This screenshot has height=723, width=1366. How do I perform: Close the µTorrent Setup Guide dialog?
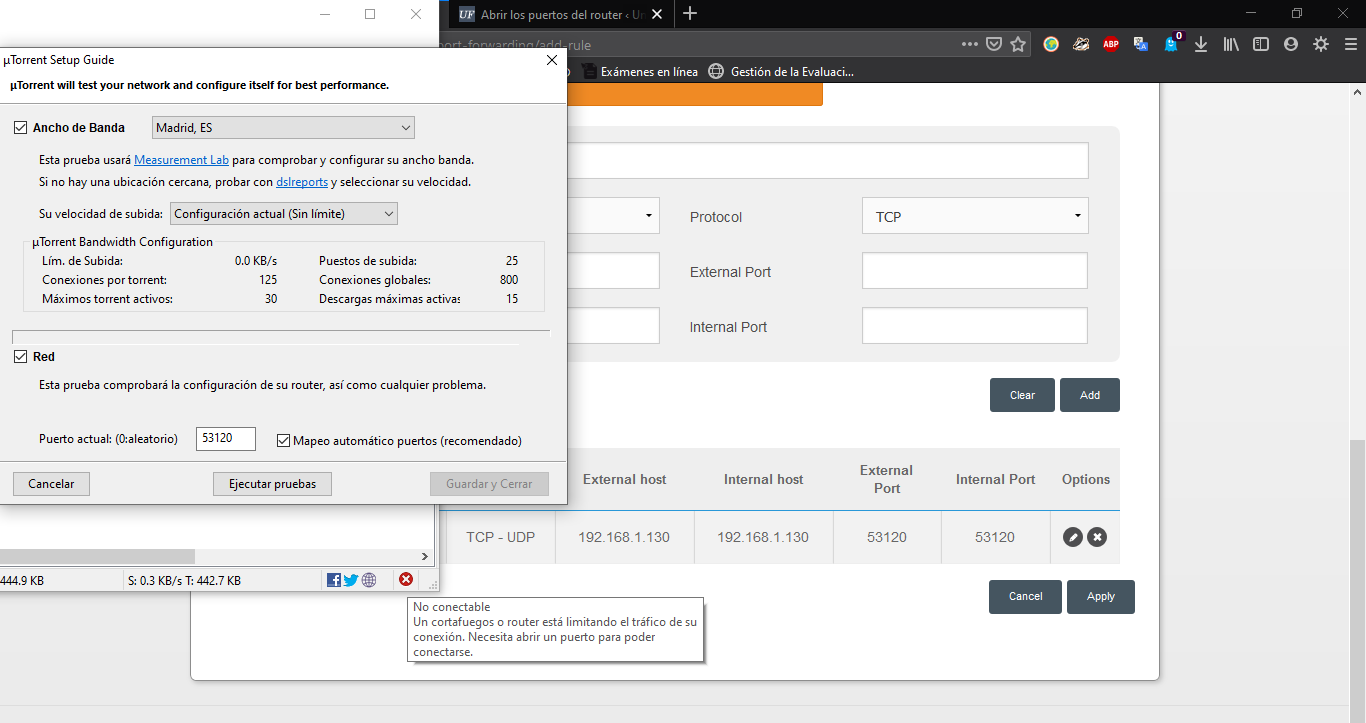click(551, 60)
